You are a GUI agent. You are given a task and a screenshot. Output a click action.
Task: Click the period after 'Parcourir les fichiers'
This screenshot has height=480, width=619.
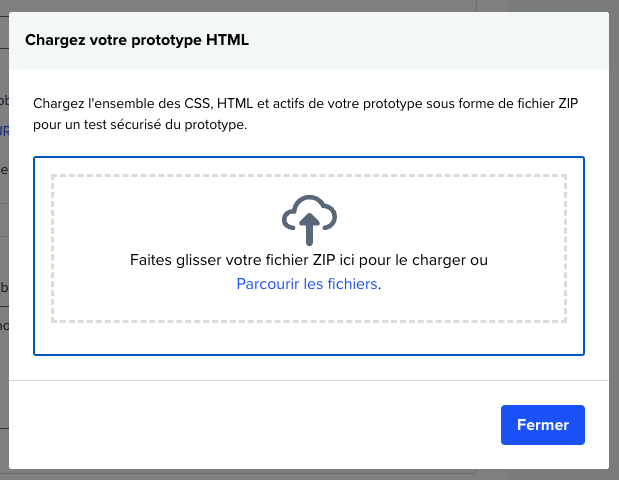click(x=381, y=285)
